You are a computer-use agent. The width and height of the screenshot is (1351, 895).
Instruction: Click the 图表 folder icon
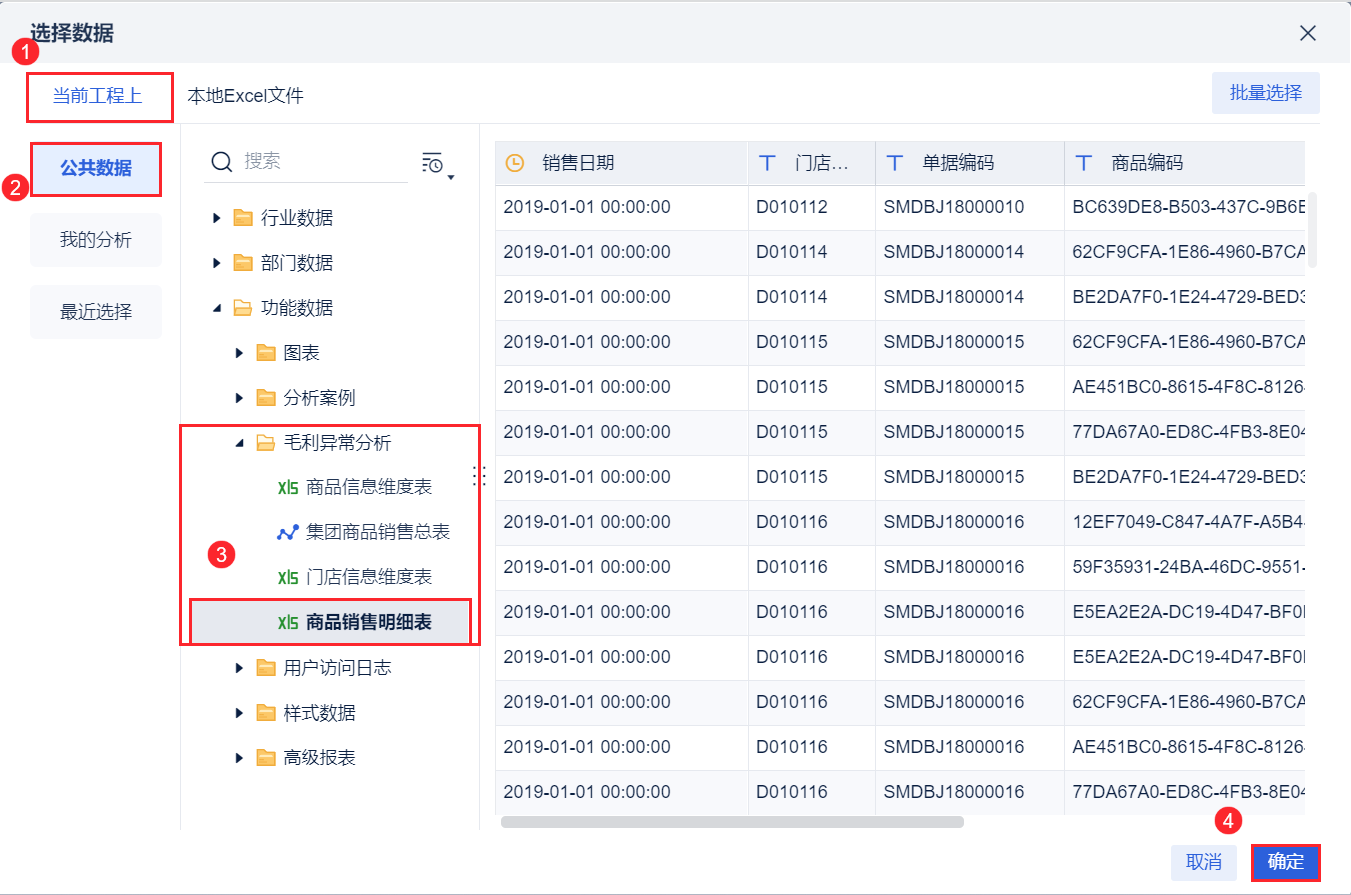[x=266, y=353]
